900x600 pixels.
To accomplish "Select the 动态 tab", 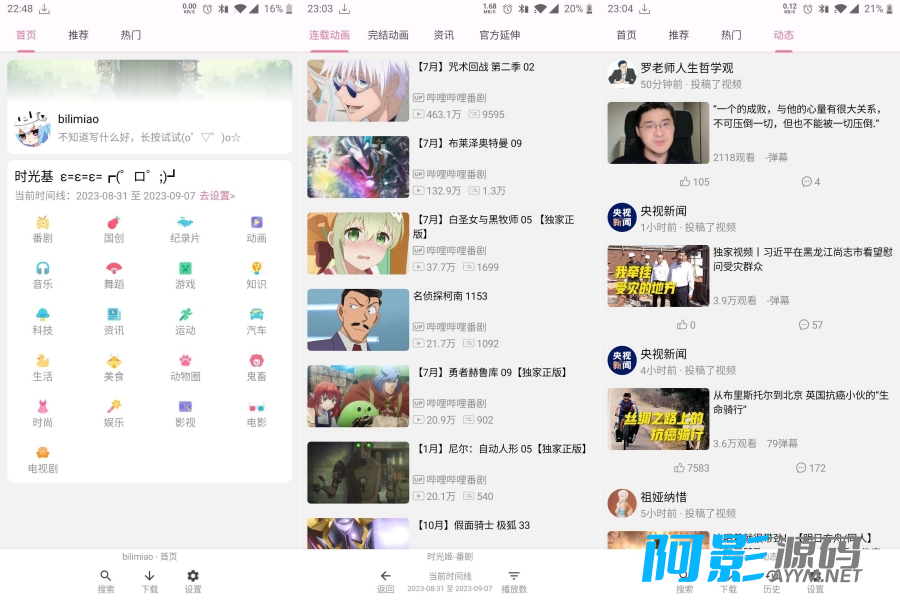I will pos(783,35).
